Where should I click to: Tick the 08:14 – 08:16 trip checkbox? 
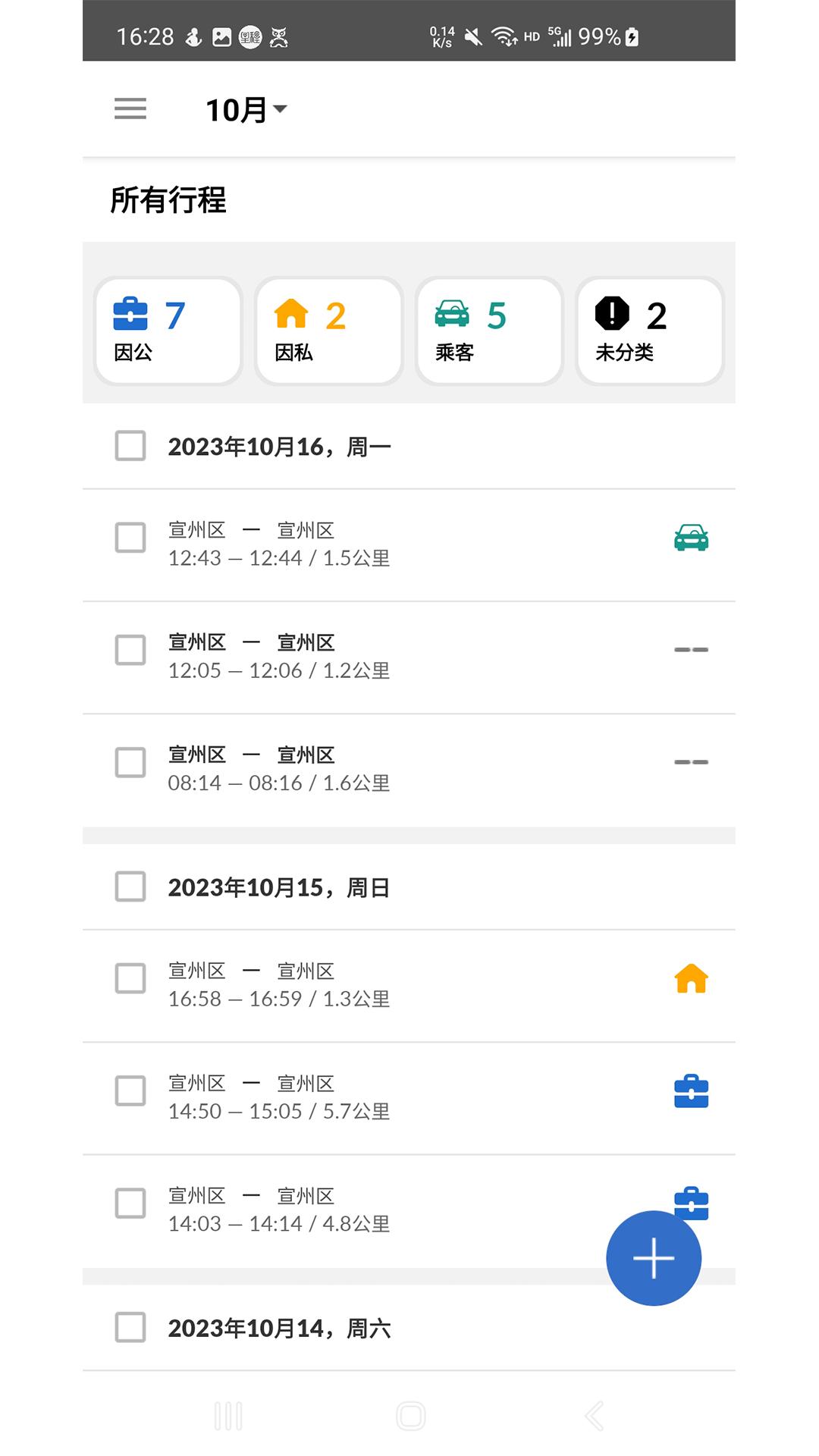click(x=130, y=762)
